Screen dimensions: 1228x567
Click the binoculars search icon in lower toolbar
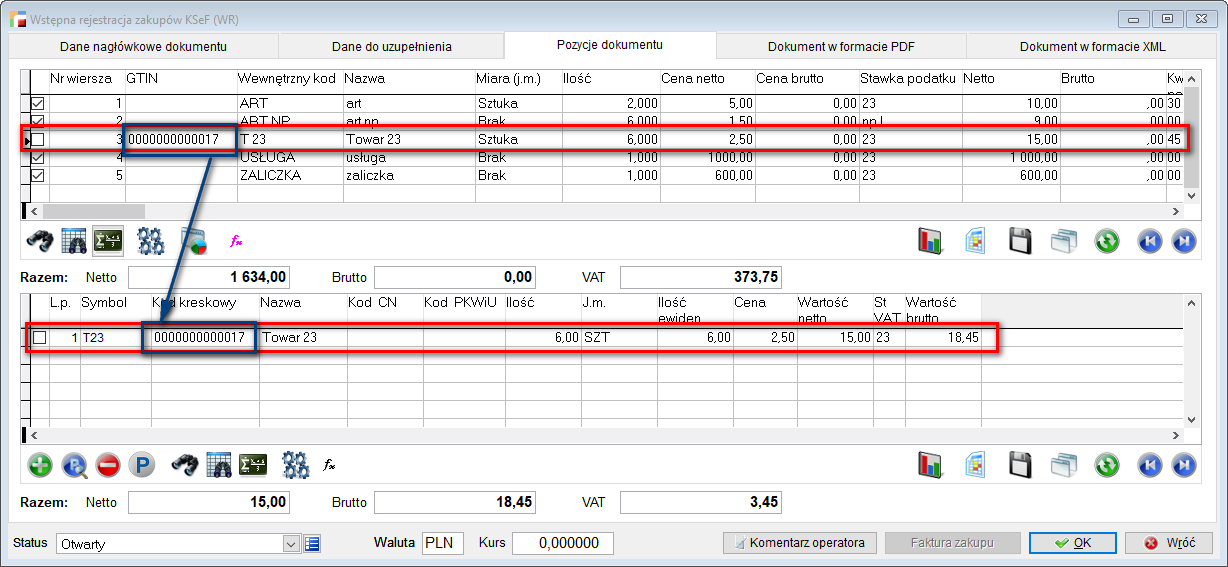(186, 465)
